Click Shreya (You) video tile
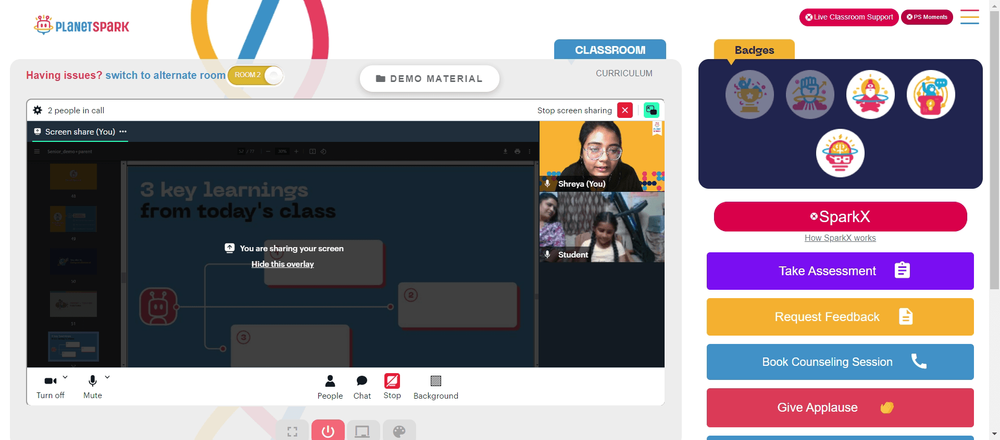The width and height of the screenshot is (1000, 440). tap(602, 156)
